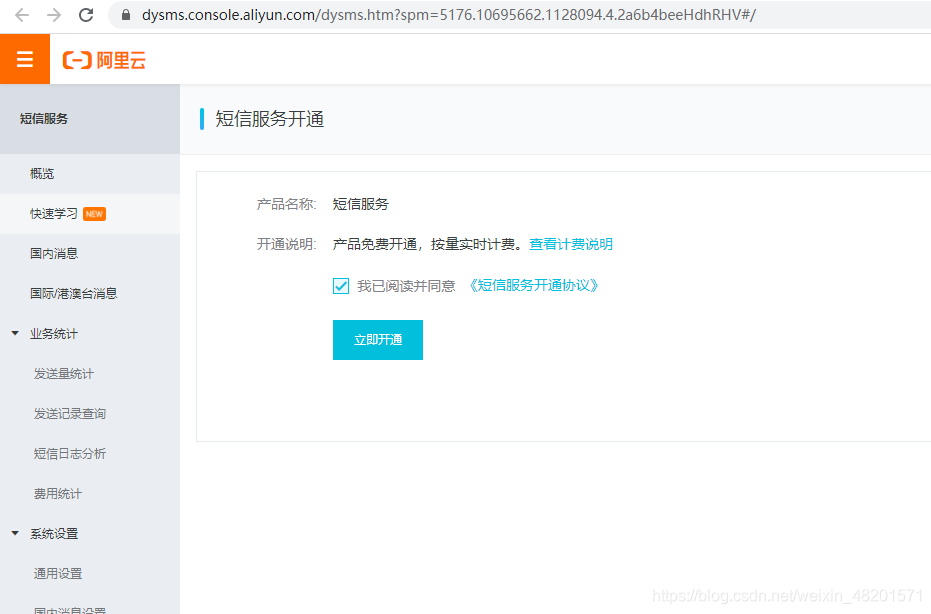931x614 pixels.
Task: Open the orange hamburger menu
Action: [25, 59]
